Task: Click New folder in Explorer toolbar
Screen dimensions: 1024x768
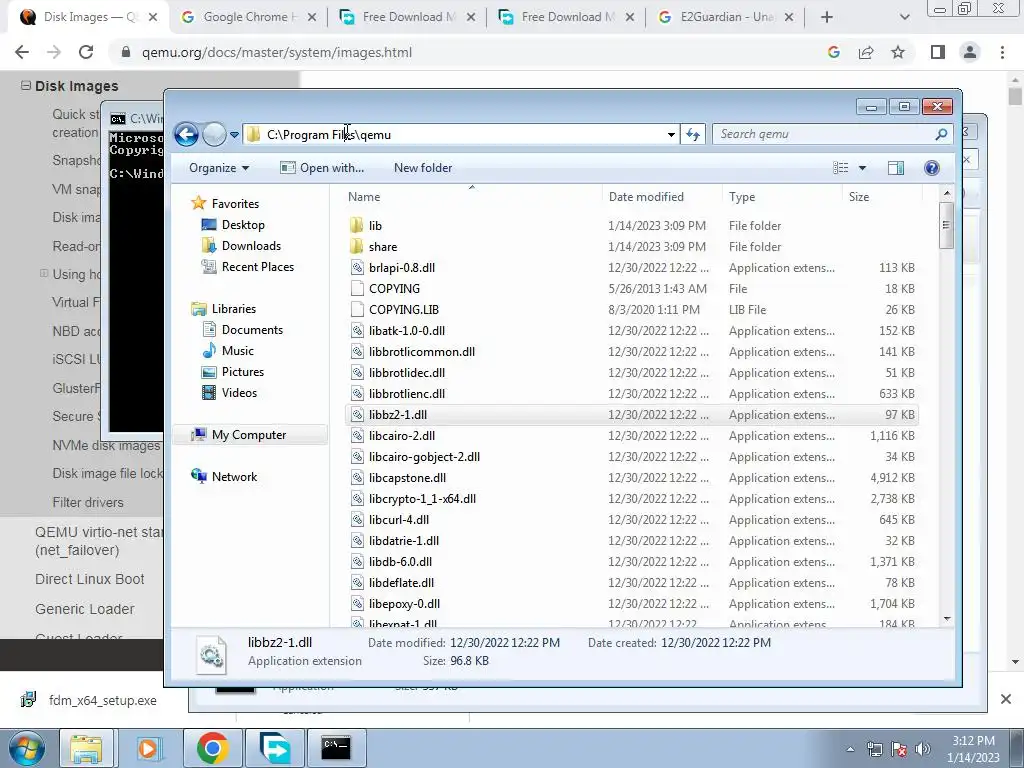Action: pos(423,168)
